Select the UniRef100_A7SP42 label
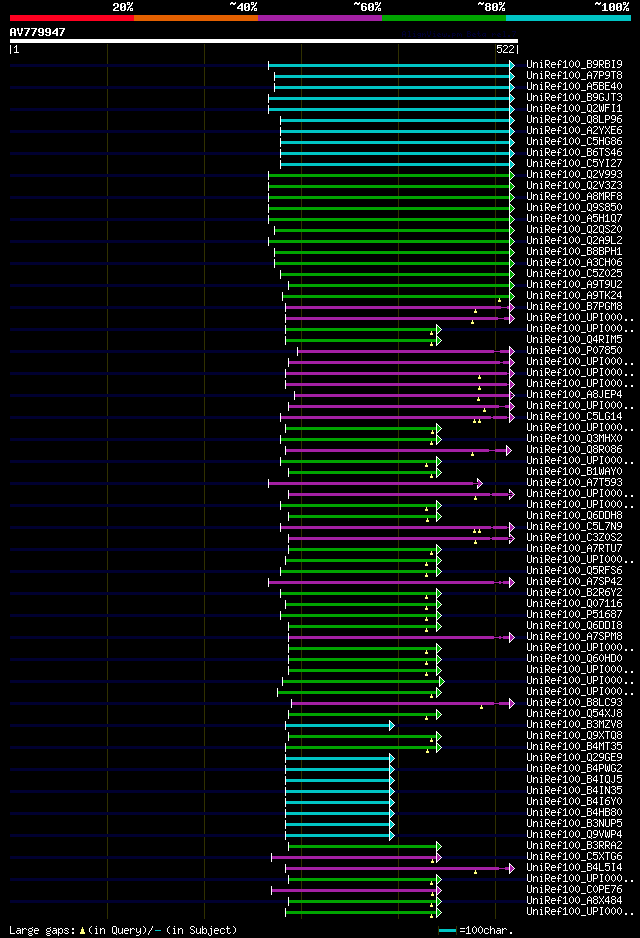Viewport: 640px width, 938px height. [x=574, y=582]
